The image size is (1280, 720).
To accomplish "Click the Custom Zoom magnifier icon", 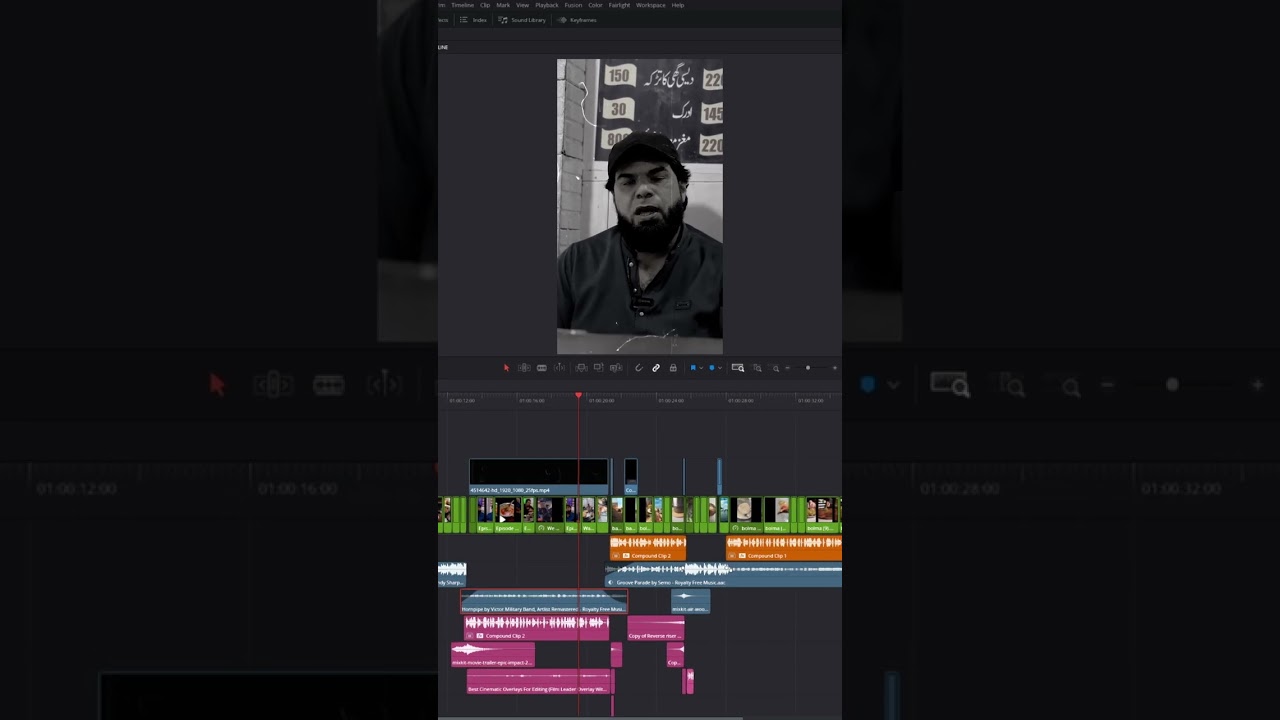I will 775,368.
